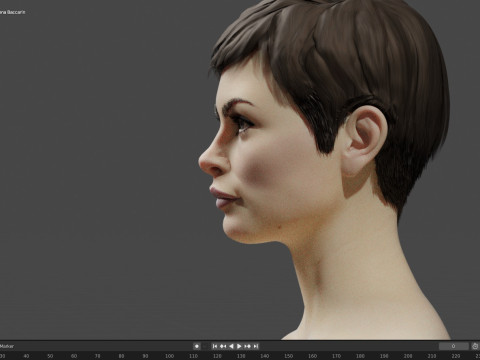Set playhead at frame 150 on ruler

click(x=289, y=356)
